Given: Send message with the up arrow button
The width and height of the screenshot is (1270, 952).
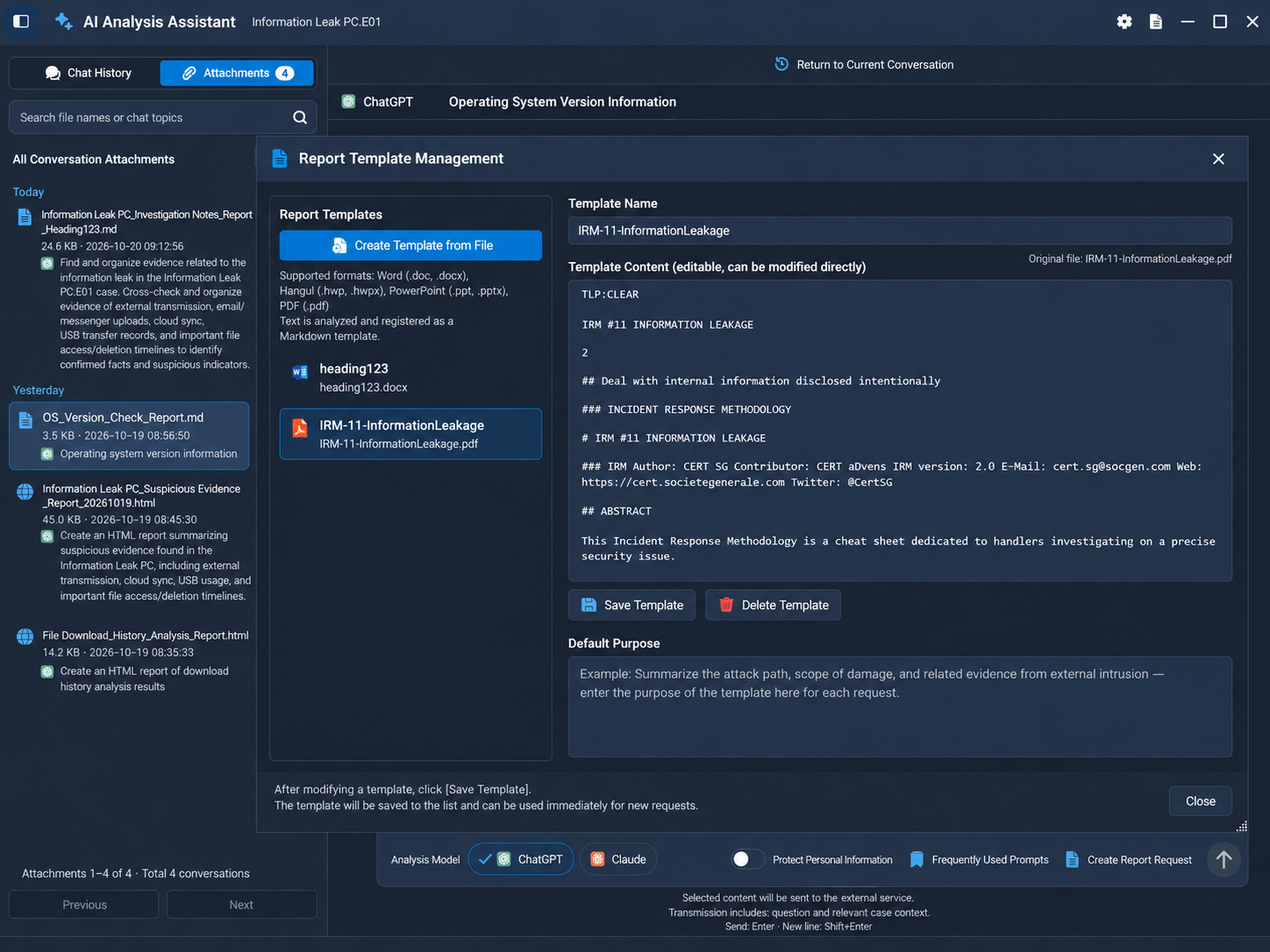Looking at the screenshot, I should point(1224,859).
